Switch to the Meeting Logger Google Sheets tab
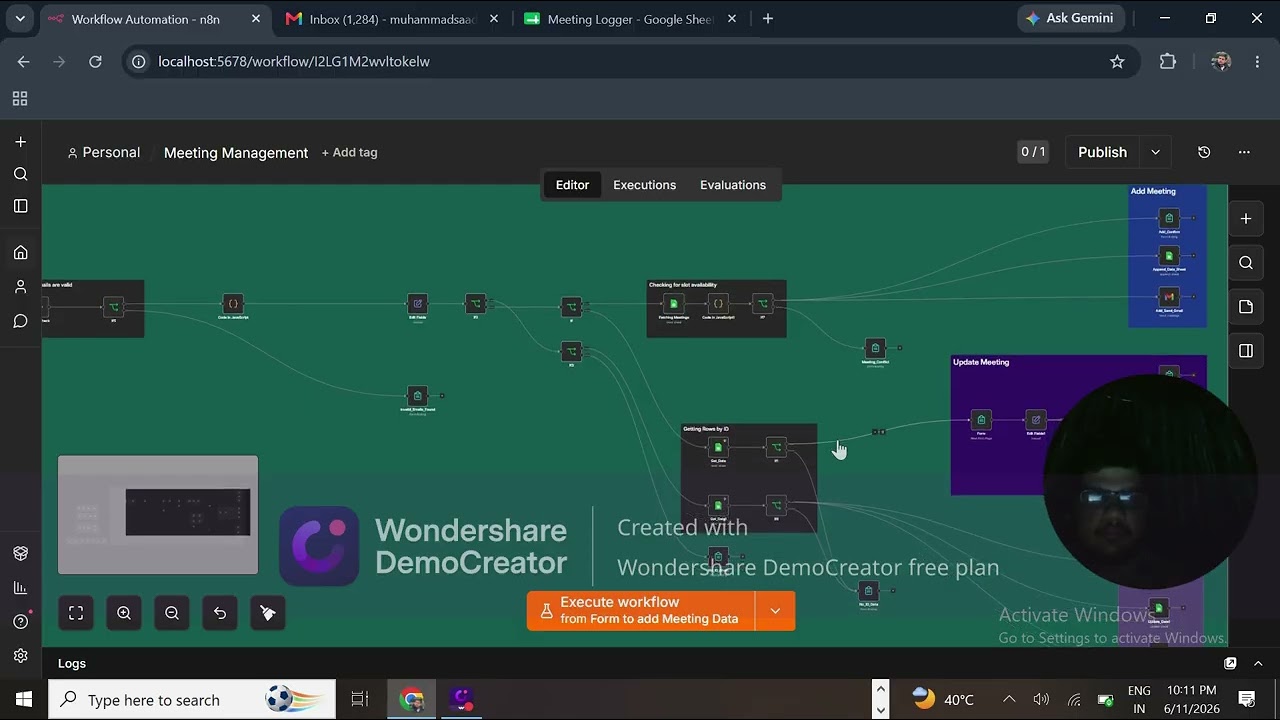This screenshot has height=720, width=1280. [630, 19]
